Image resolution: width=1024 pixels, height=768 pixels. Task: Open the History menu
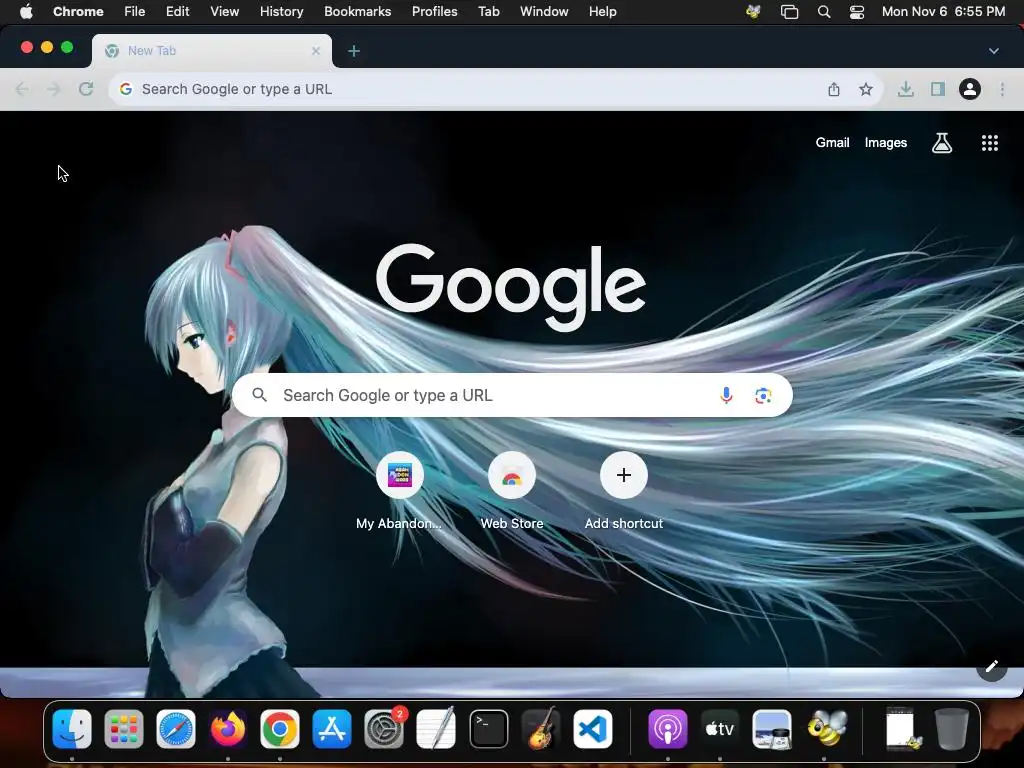(x=281, y=11)
